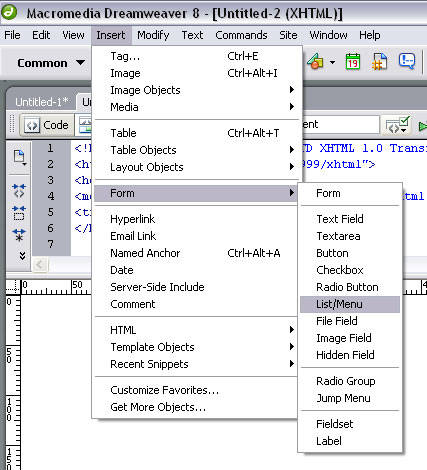Select Button in the Form submenu

[x=350, y=253]
